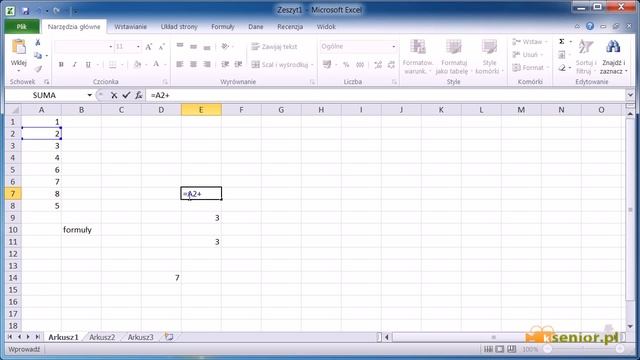The width and height of the screenshot is (640, 360).
Task: Click the Center text icon
Action: coord(193,64)
